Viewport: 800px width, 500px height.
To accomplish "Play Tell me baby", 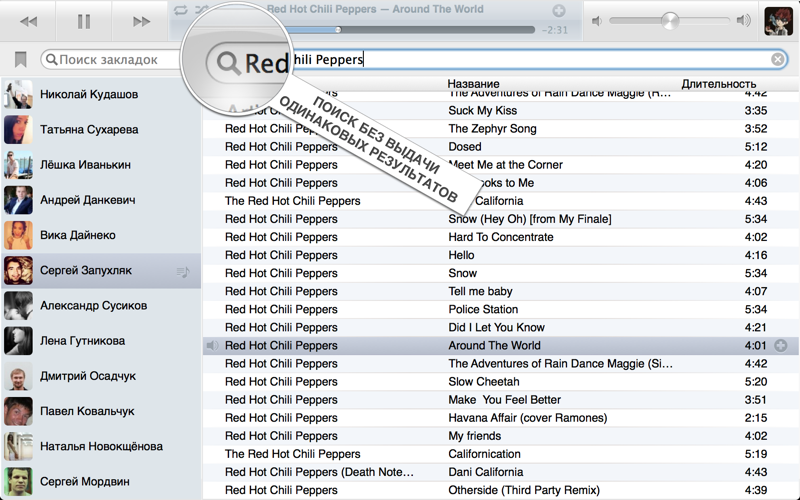I will (x=480, y=291).
